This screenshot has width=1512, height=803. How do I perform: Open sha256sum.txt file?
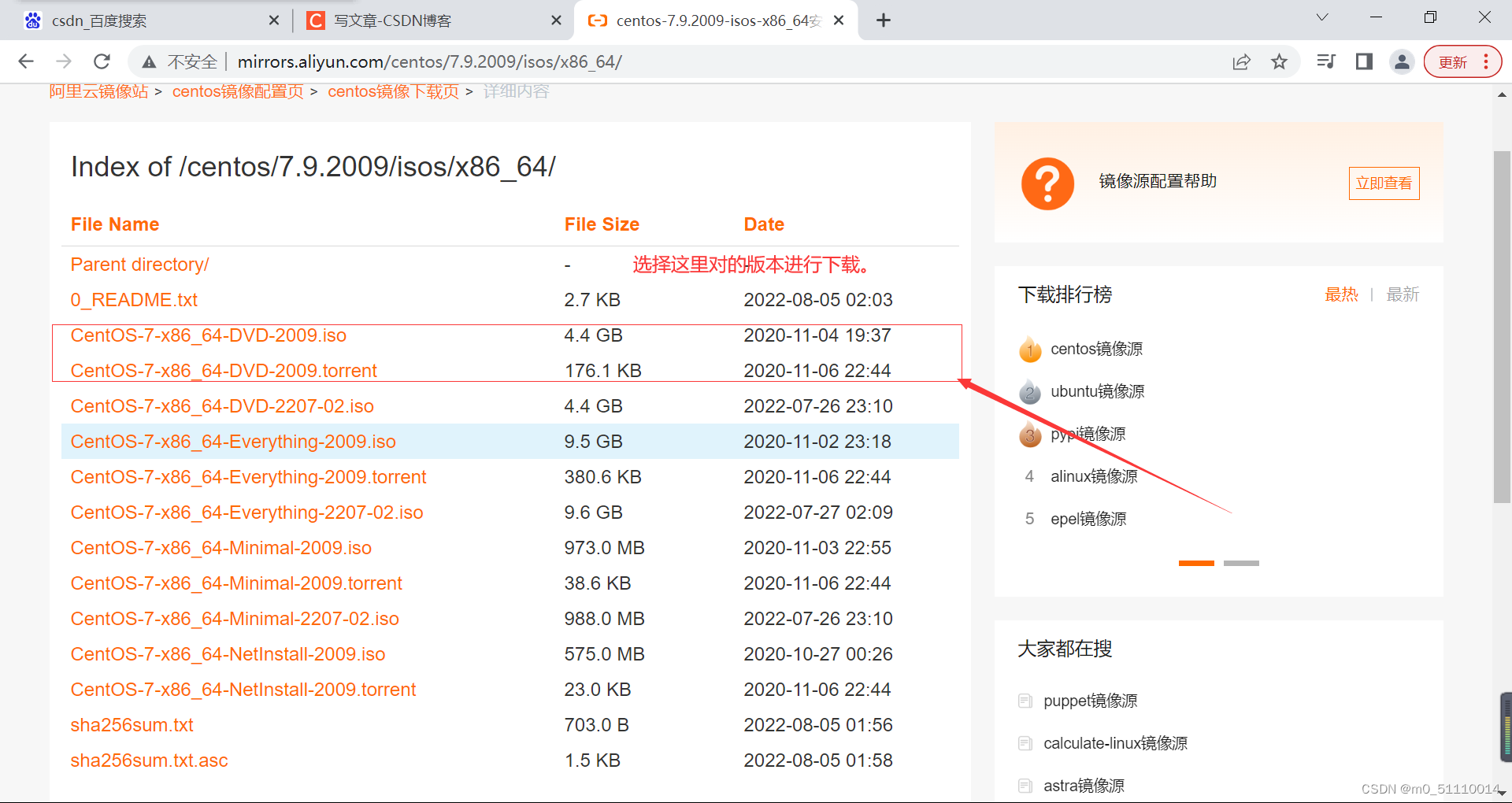point(132,725)
